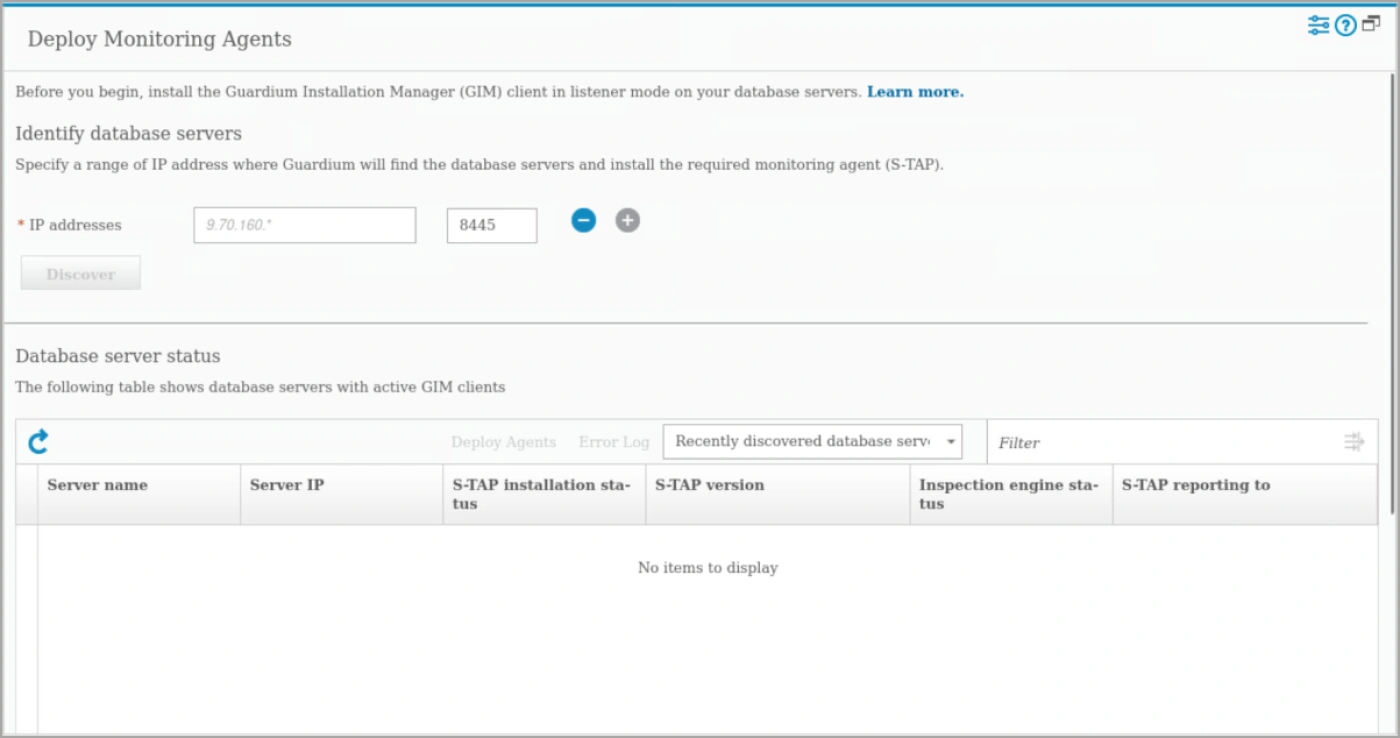Image resolution: width=1400 pixels, height=738 pixels.
Task: Sort by Inspection engine status column
Action: coord(1011,494)
